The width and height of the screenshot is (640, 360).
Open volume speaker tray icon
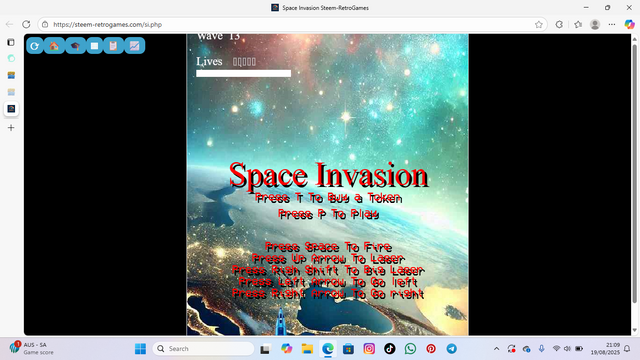coord(567,349)
